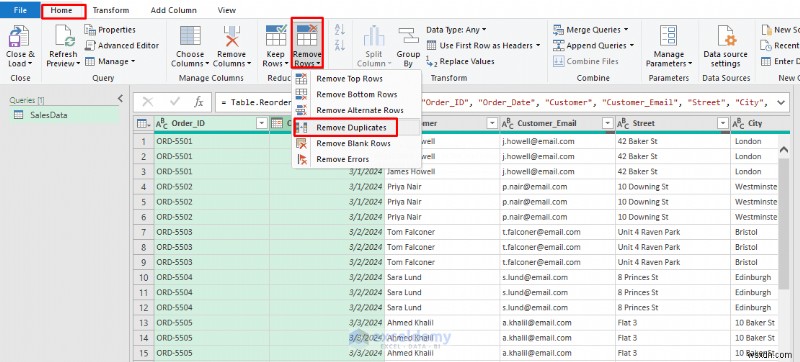800x362 pixels.
Task: Open Customer column filter dropdown
Action: coord(492,123)
